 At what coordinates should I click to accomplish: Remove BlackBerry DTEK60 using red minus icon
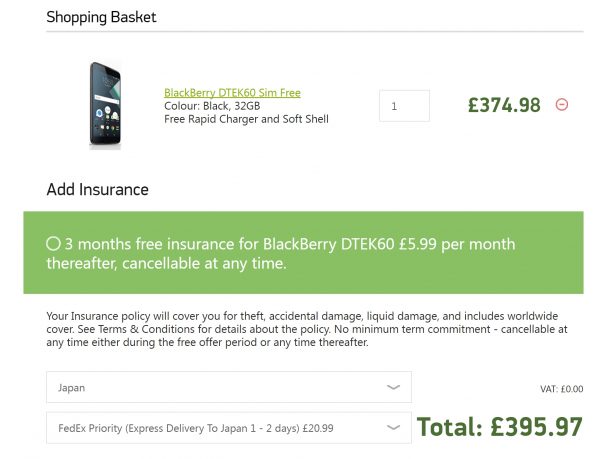point(562,104)
